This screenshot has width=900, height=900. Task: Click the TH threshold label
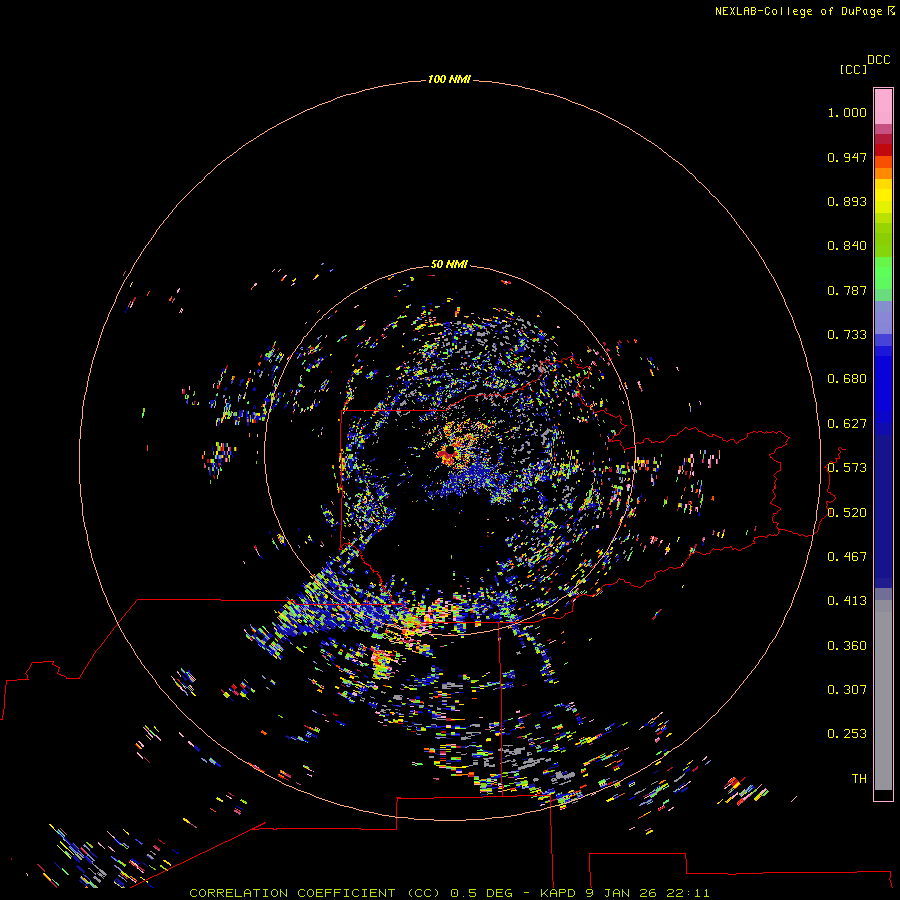(x=859, y=779)
